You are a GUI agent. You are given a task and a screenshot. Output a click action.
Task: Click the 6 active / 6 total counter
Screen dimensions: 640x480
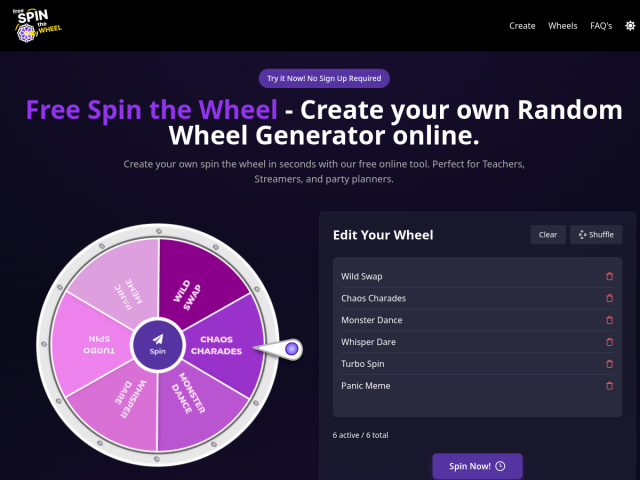click(360, 435)
